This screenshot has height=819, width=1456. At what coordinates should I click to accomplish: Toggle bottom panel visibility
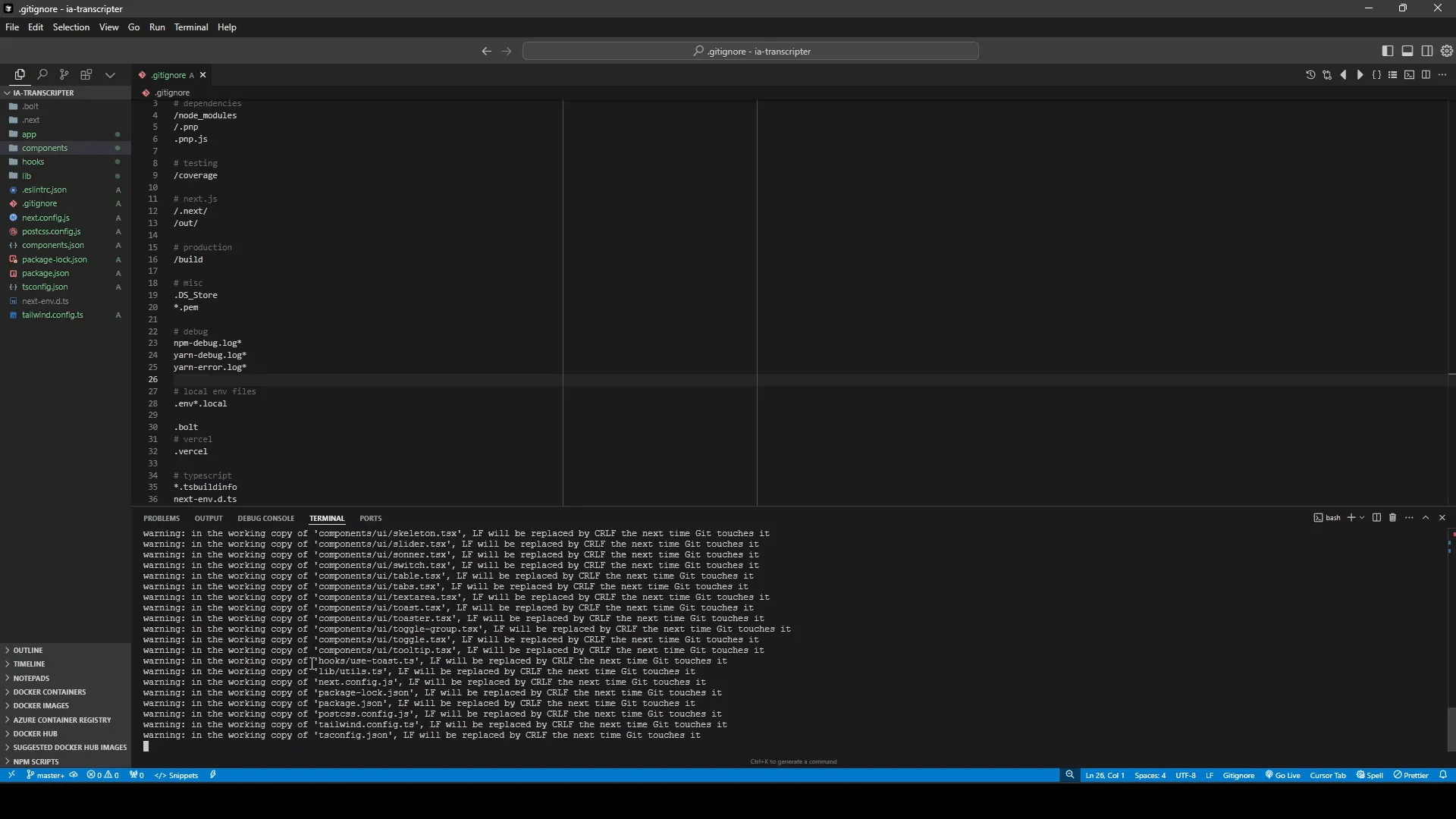coord(1407,51)
